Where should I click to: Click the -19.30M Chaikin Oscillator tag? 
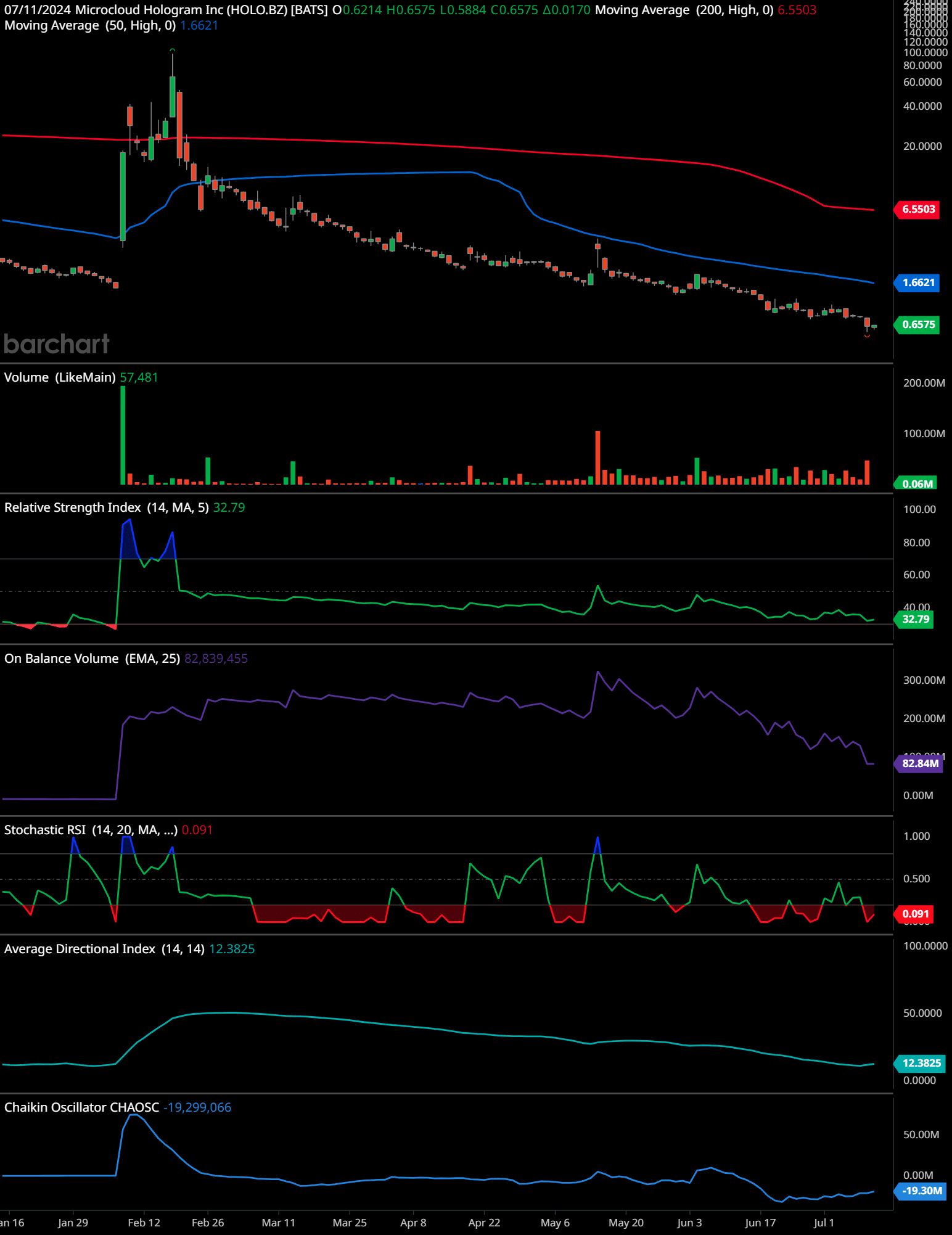[x=919, y=1191]
